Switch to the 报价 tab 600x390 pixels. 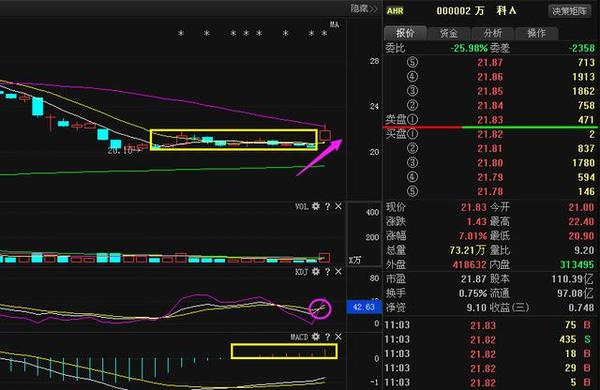pyautogui.click(x=405, y=33)
